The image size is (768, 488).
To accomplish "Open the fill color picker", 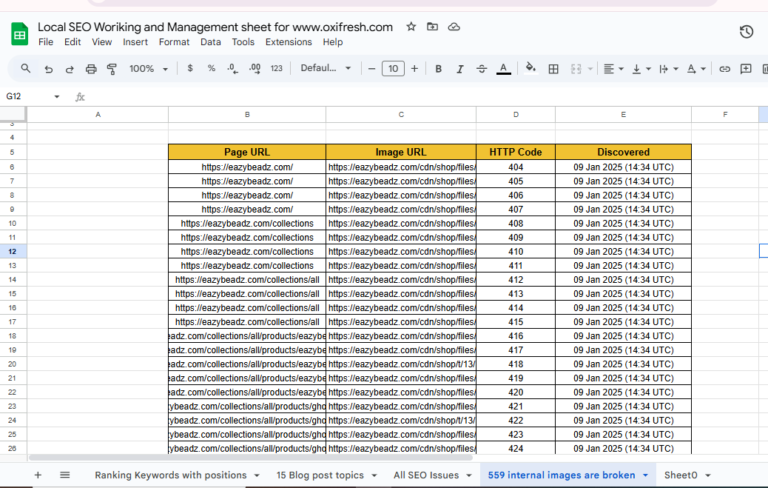I will [530, 69].
